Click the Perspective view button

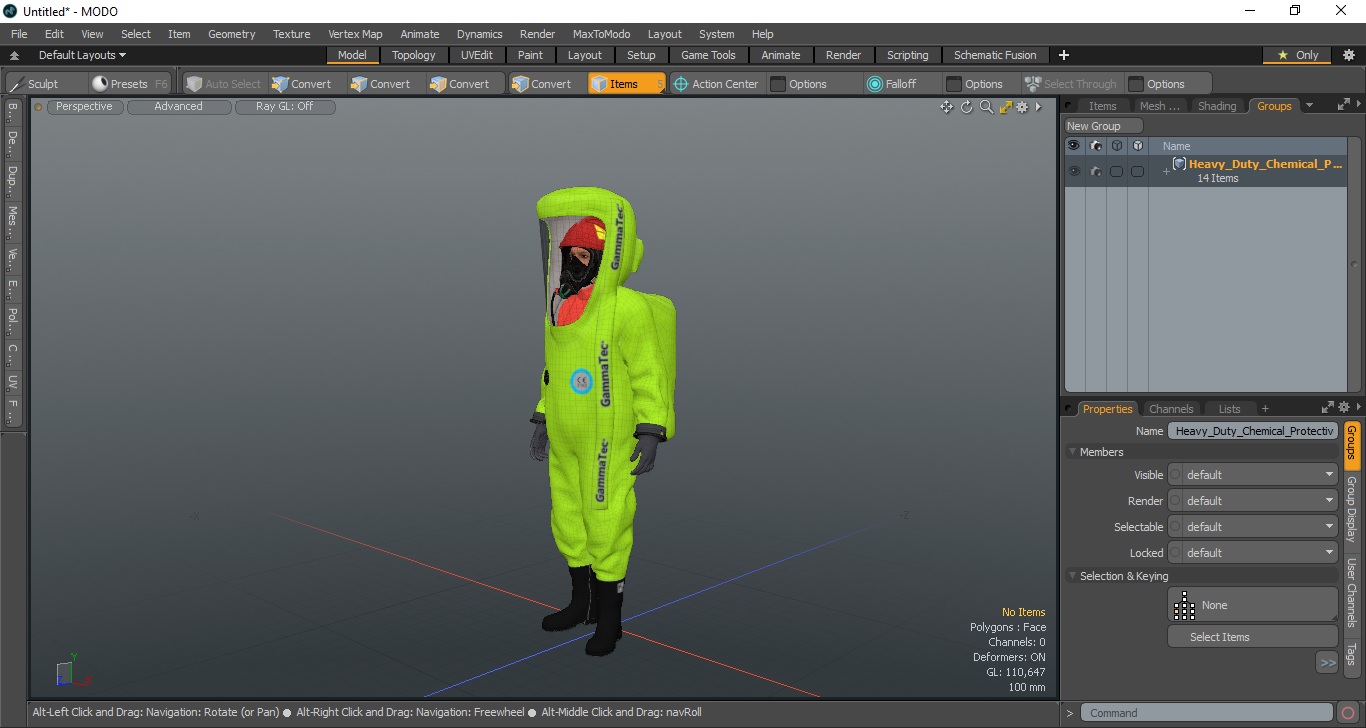pos(84,106)
